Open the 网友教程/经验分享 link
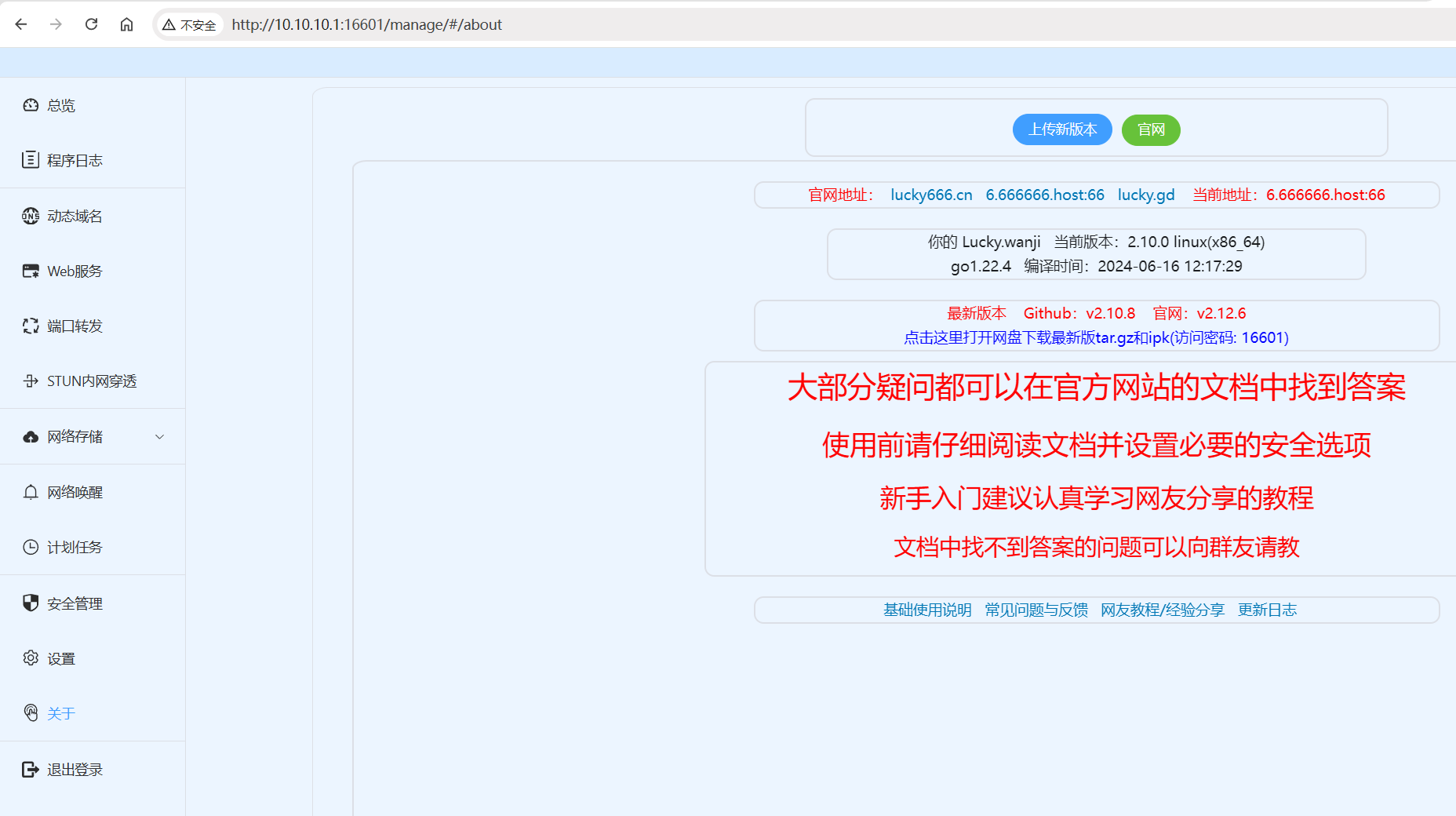Viewport: 1456px width, 816px height. (1163, 610)
